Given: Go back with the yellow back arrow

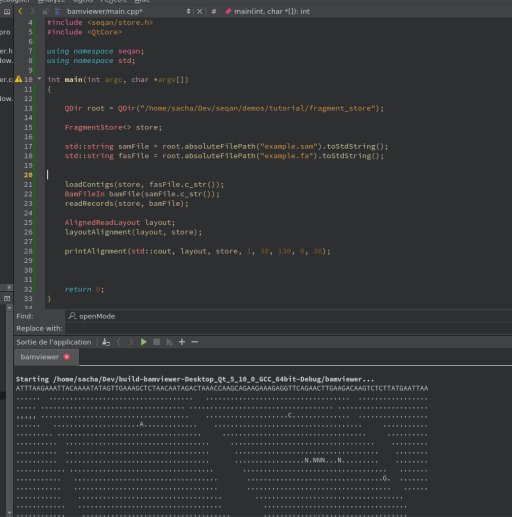Looking at the screenshot, I should click(x=20, y=11).
